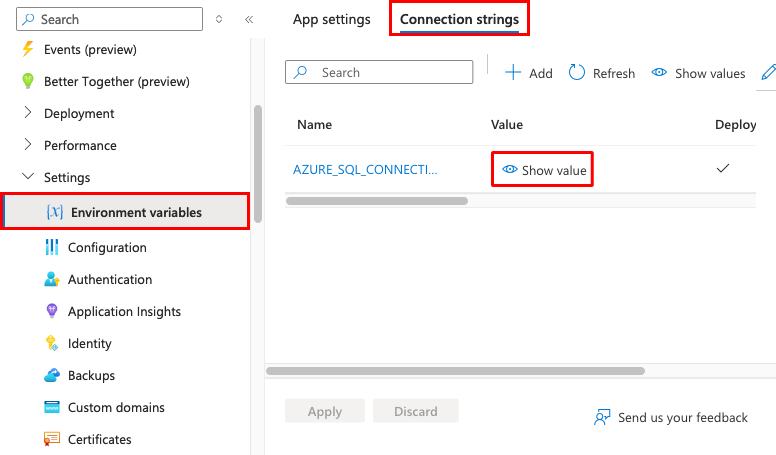776x455 pixels.
Task: Toggle Show values in the toolbar
Action: 698,73
